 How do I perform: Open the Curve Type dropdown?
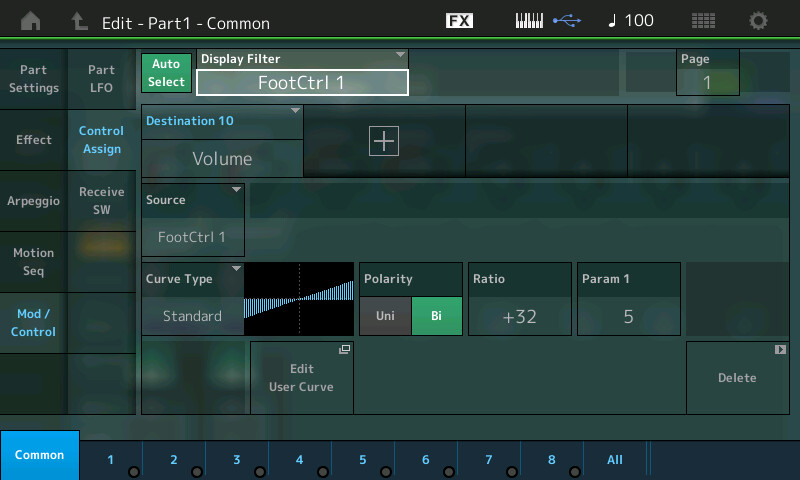pyautogui.click(x=193, y=280)
